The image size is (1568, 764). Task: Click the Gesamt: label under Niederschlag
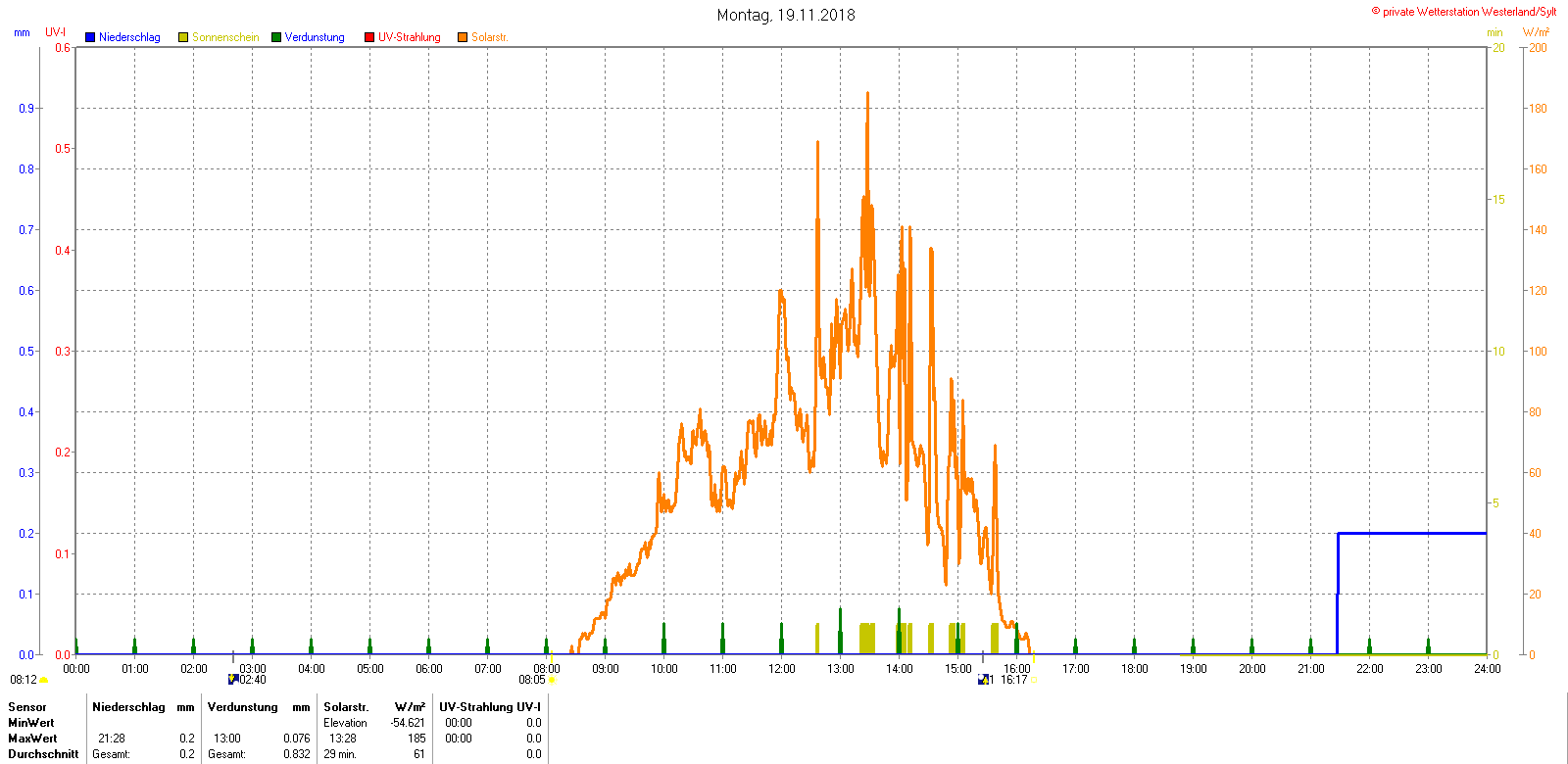[111, 754]
